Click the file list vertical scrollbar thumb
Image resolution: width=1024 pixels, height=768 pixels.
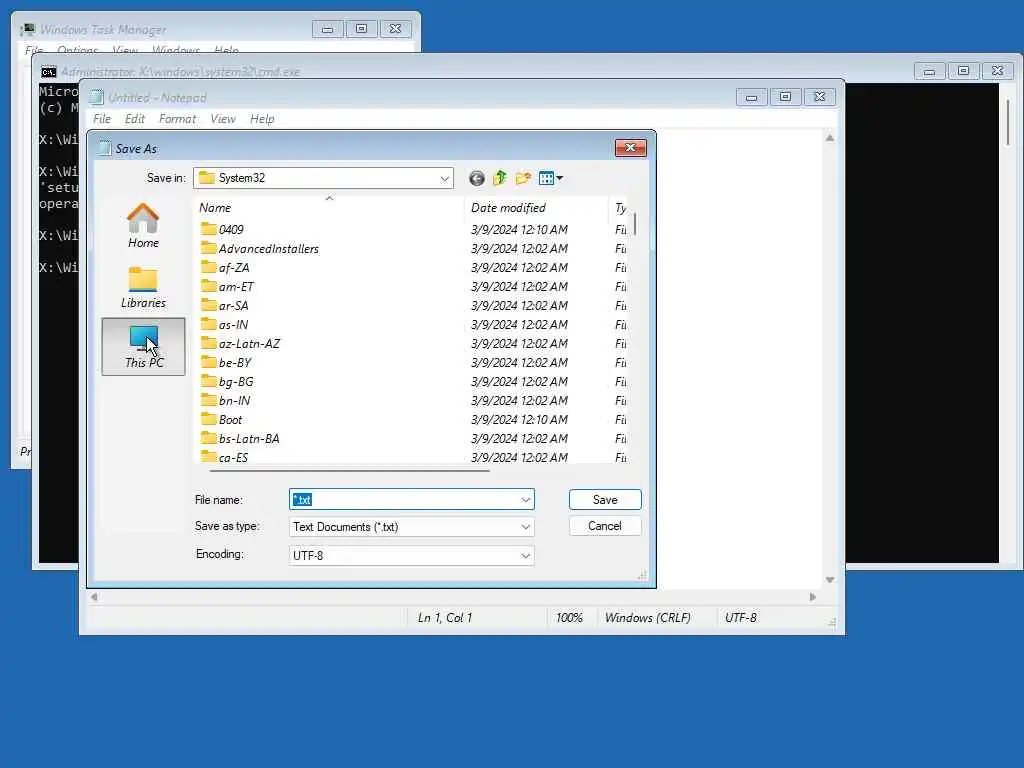[x=635, y=224]
